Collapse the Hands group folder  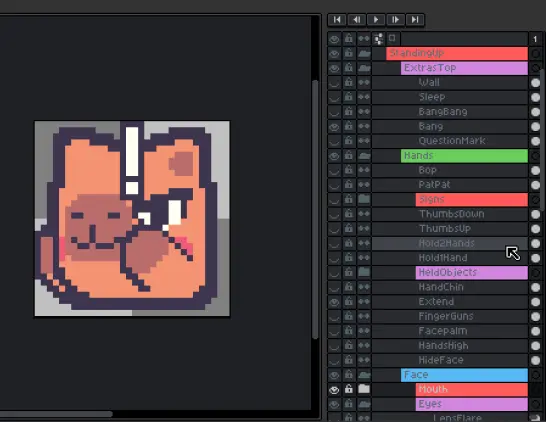[x=364, y=156]
